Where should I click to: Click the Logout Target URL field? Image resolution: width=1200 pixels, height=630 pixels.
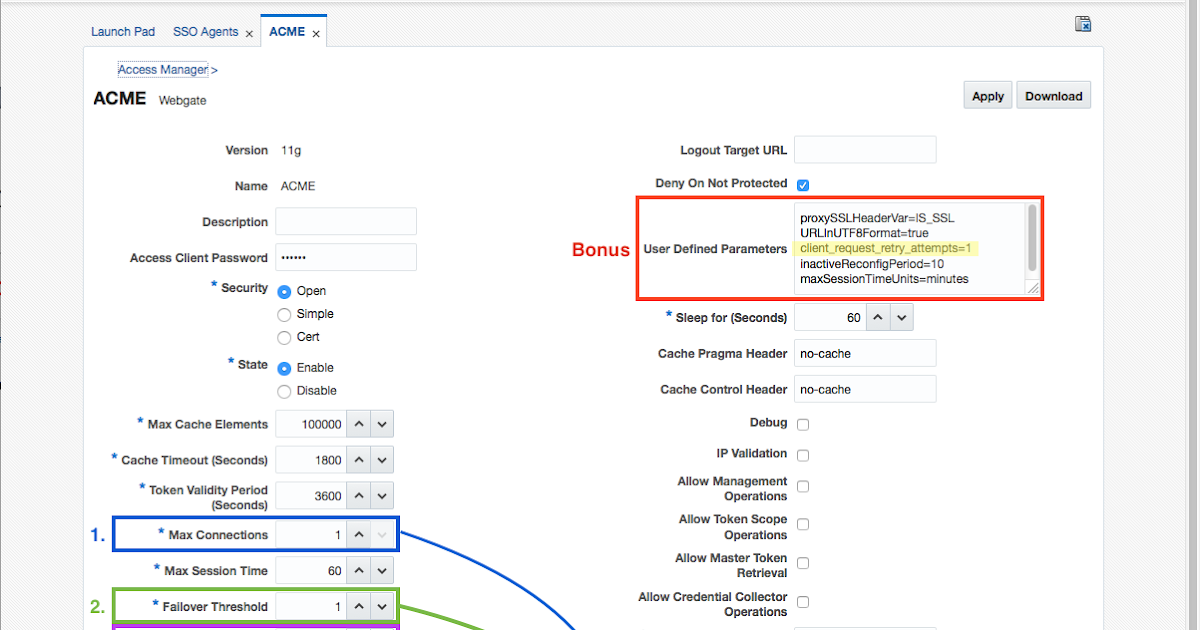[x=865, y=150]
